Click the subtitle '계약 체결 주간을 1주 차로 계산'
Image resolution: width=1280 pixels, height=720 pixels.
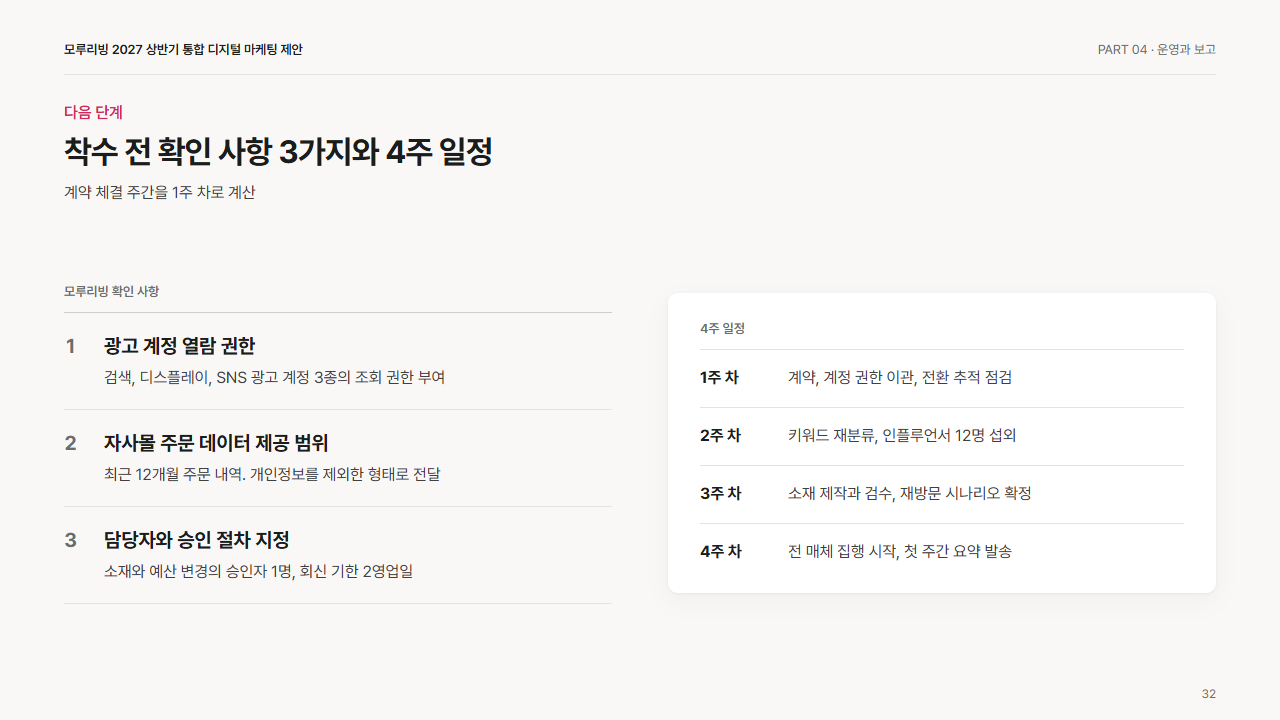[x=160, y=192]
